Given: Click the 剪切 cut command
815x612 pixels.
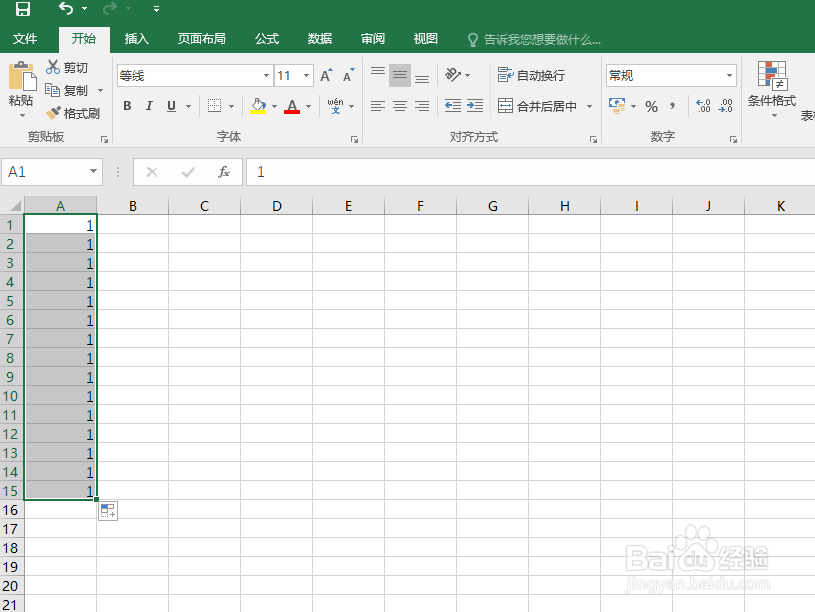Looking at the screenshot, I should tap(69, 68).
